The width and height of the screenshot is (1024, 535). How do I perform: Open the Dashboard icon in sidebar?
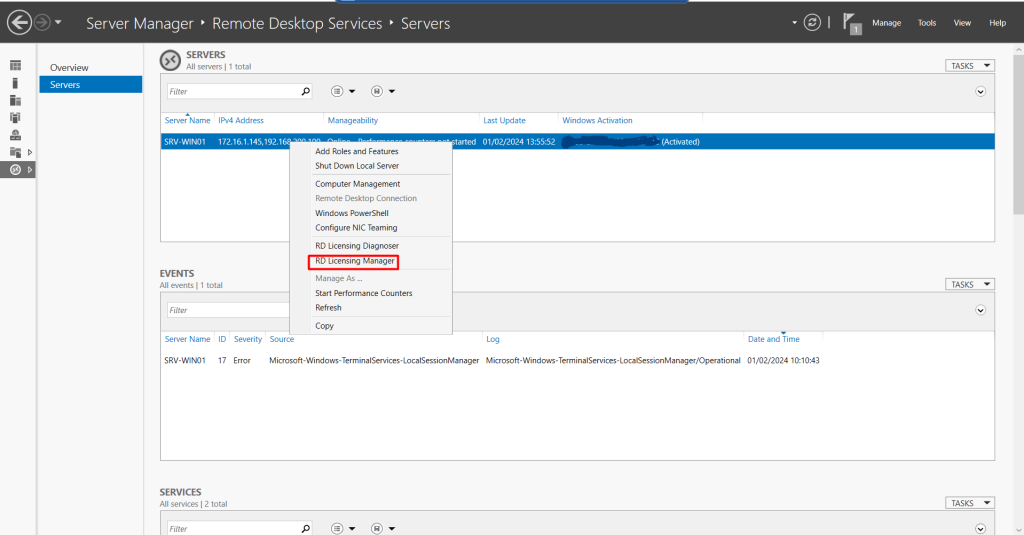(15, 66)
